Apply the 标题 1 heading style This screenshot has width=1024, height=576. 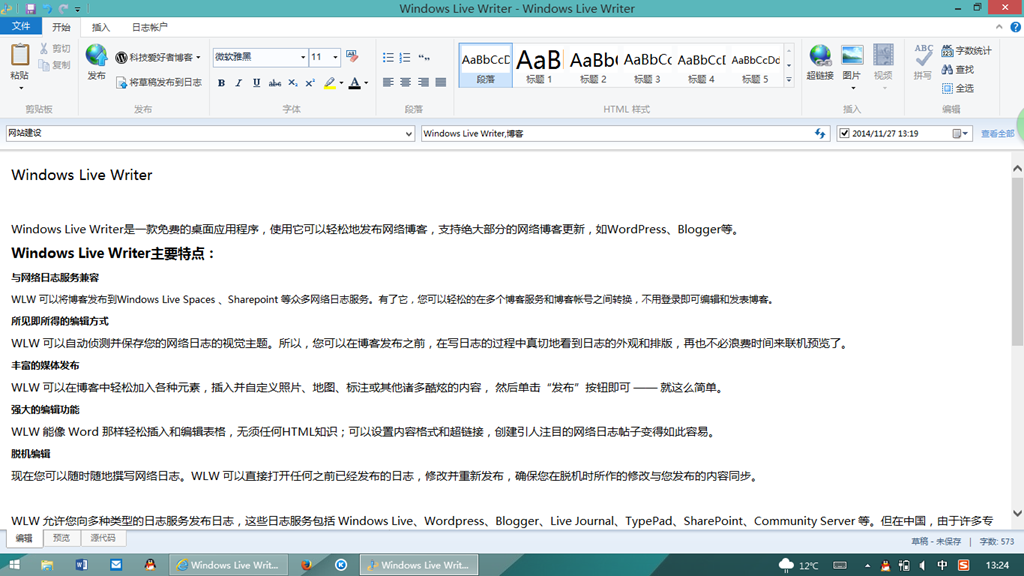tap(539, 65)
